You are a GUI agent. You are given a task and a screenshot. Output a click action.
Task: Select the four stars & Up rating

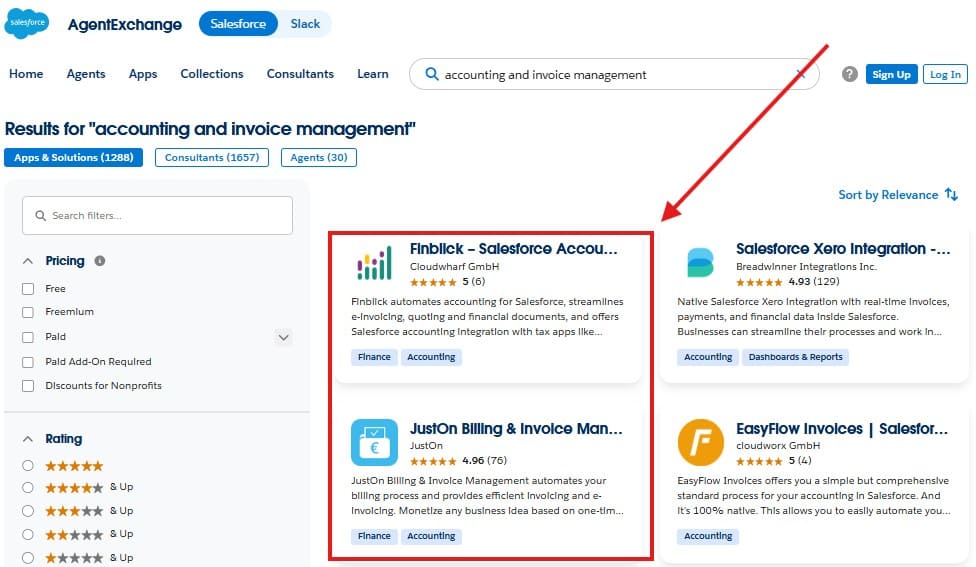(27, 487)
